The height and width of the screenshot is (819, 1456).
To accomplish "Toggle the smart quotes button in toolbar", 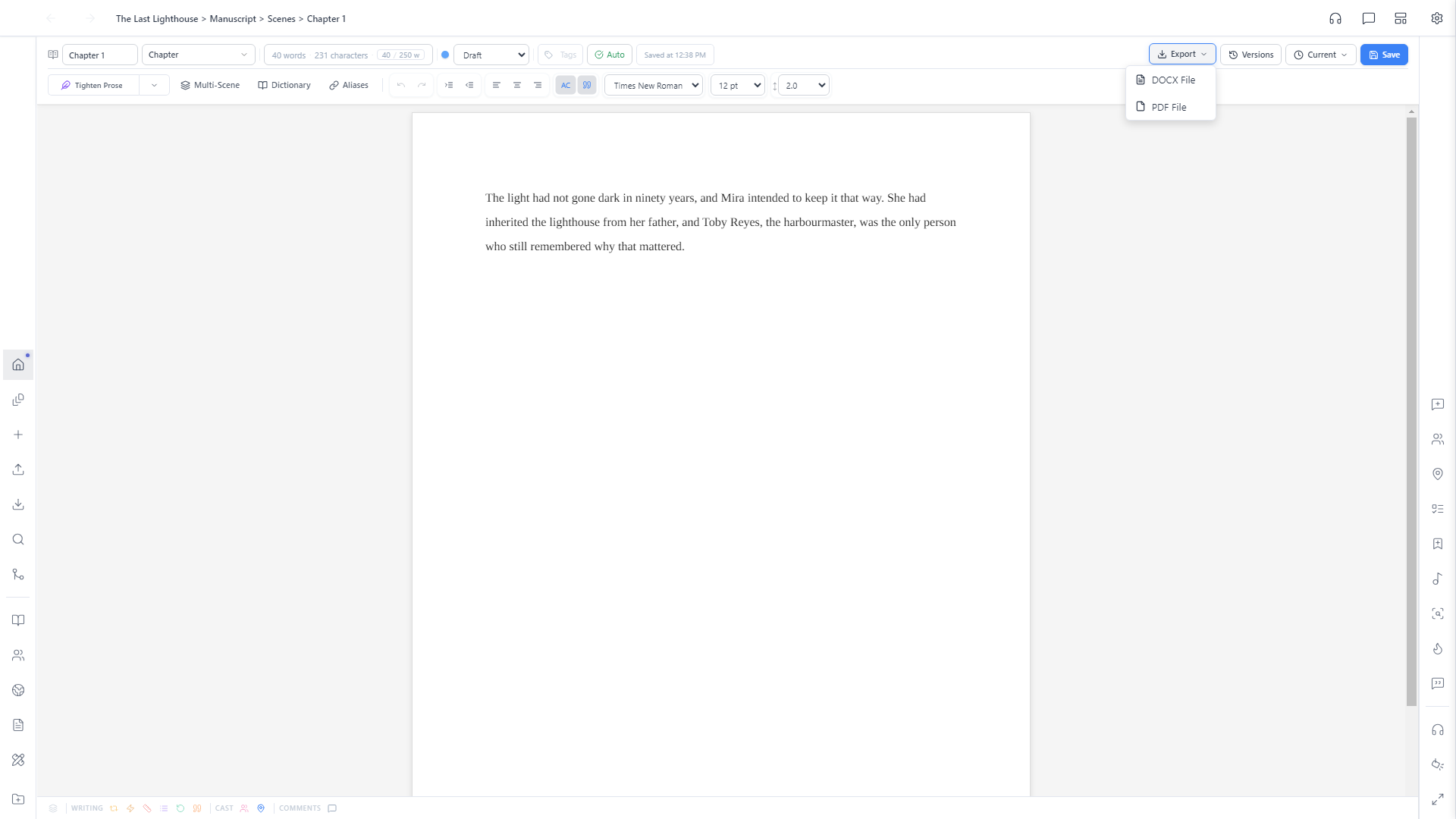I will click(x=587, y=85).
